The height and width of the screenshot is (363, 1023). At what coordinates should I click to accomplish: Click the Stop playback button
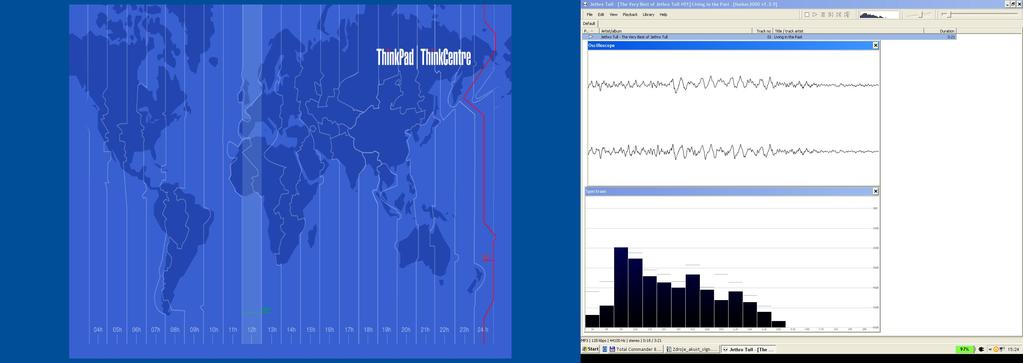807,14
